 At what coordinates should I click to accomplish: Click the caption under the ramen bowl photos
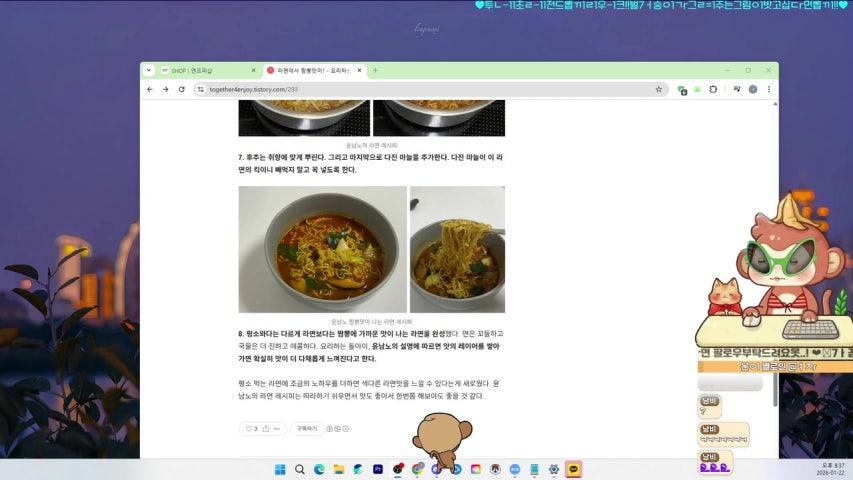click(372, 322)
